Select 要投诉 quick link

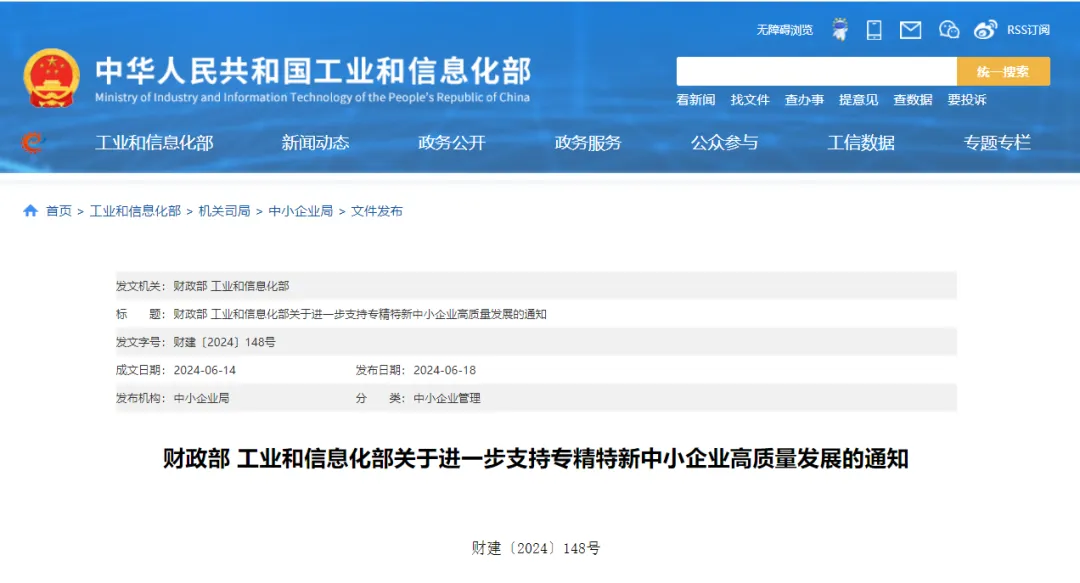point(967,100)
